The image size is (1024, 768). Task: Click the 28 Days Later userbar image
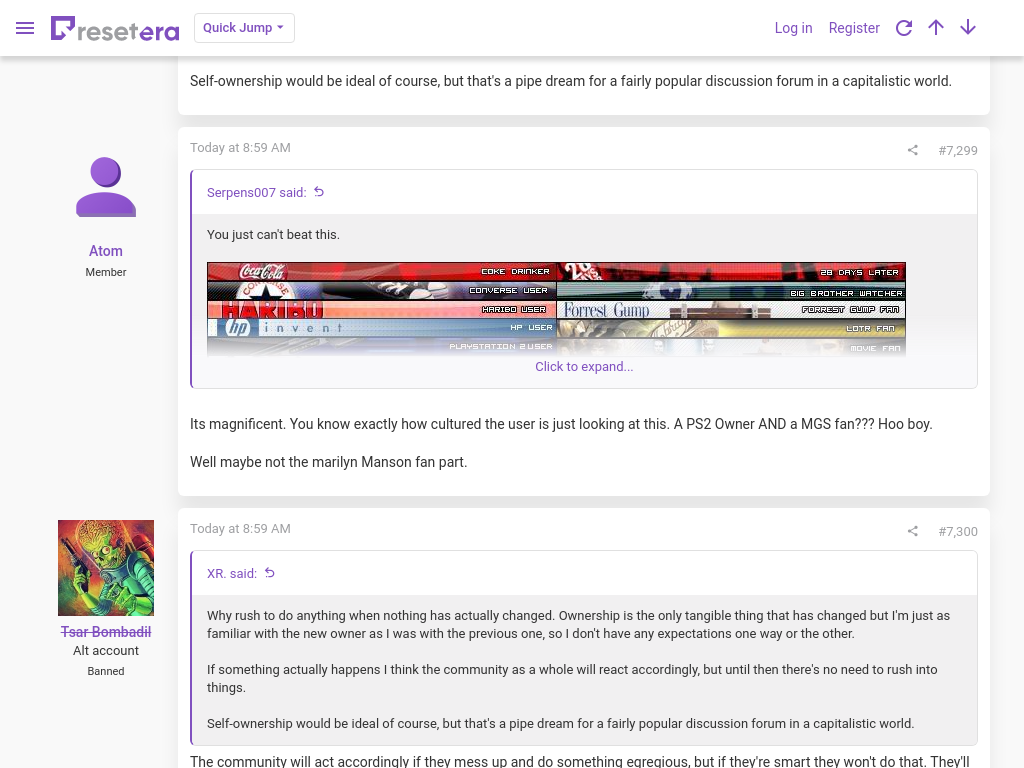(x=731, y=271)
